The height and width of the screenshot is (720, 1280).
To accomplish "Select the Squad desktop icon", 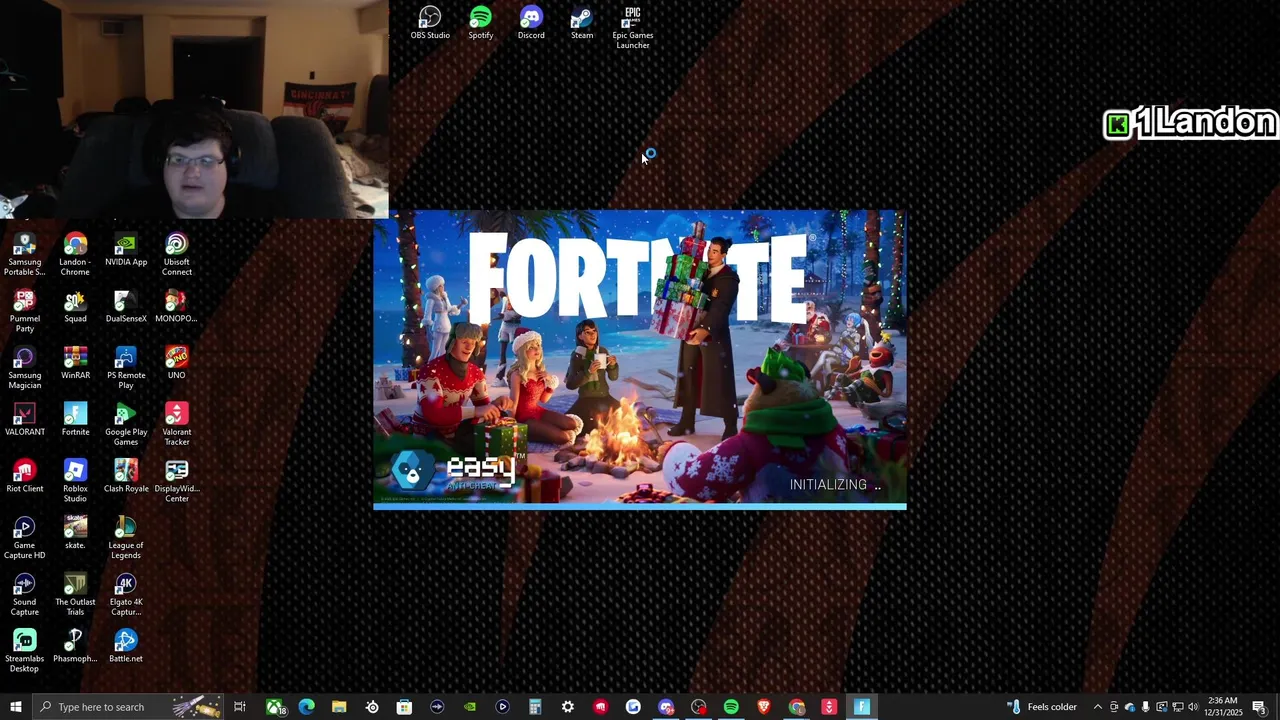I will coord(75,307).
